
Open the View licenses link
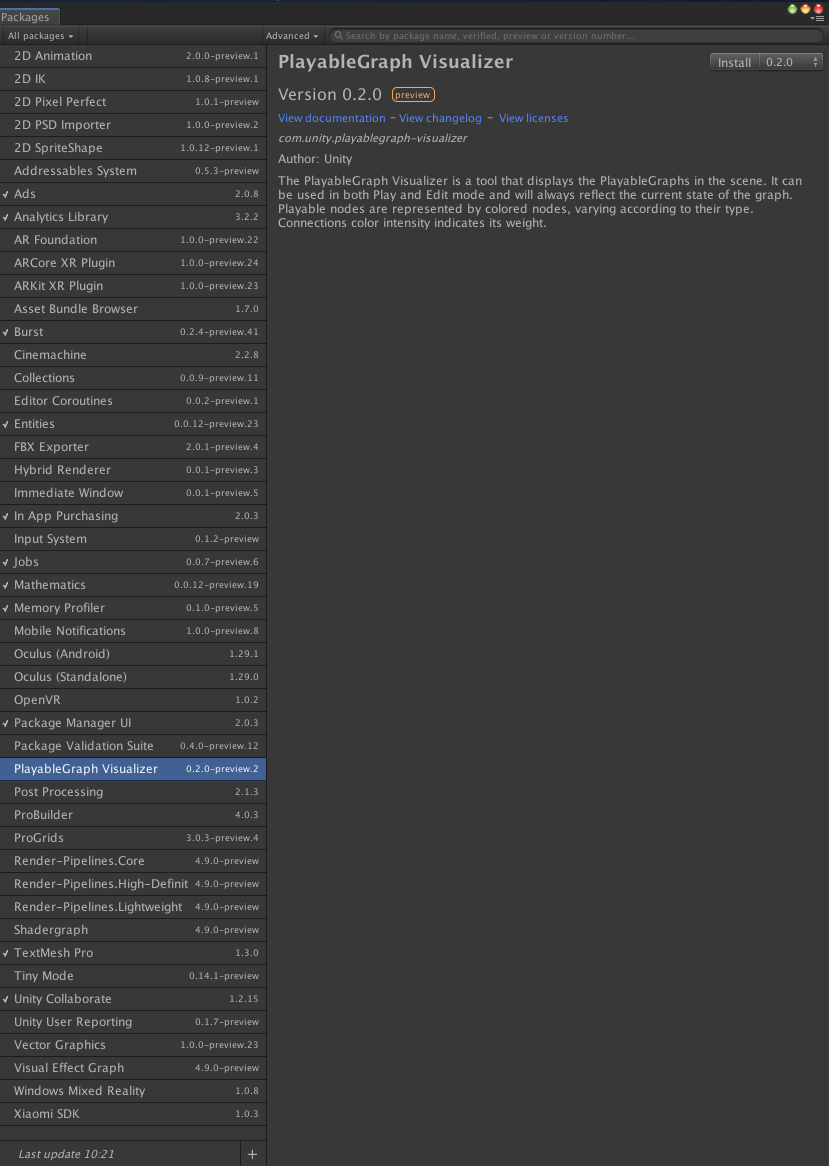(x=533, y=118)
